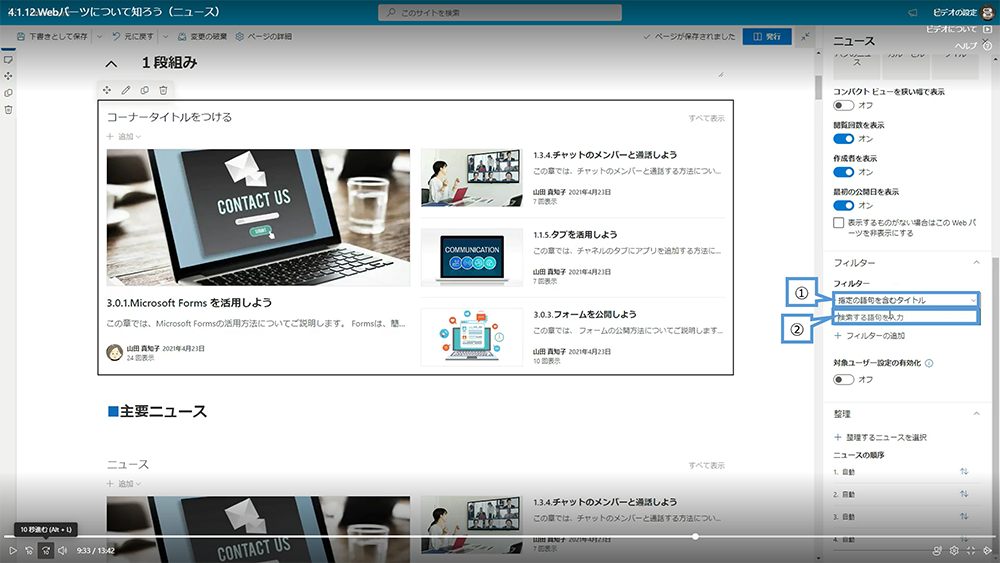The height and width of the screenshot is (563, 1000).
Task: Click the info icon beside 対象ユーザー設定の有効化
Action: pos(929,363)
